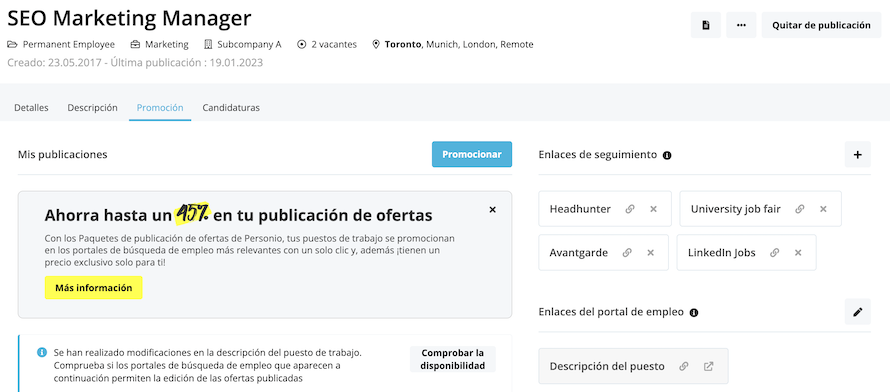This screenshot has width=890, height=392.
Task: Edit job portal links with pencil icon
Action: pyautogui.click(x=858, y=312)
